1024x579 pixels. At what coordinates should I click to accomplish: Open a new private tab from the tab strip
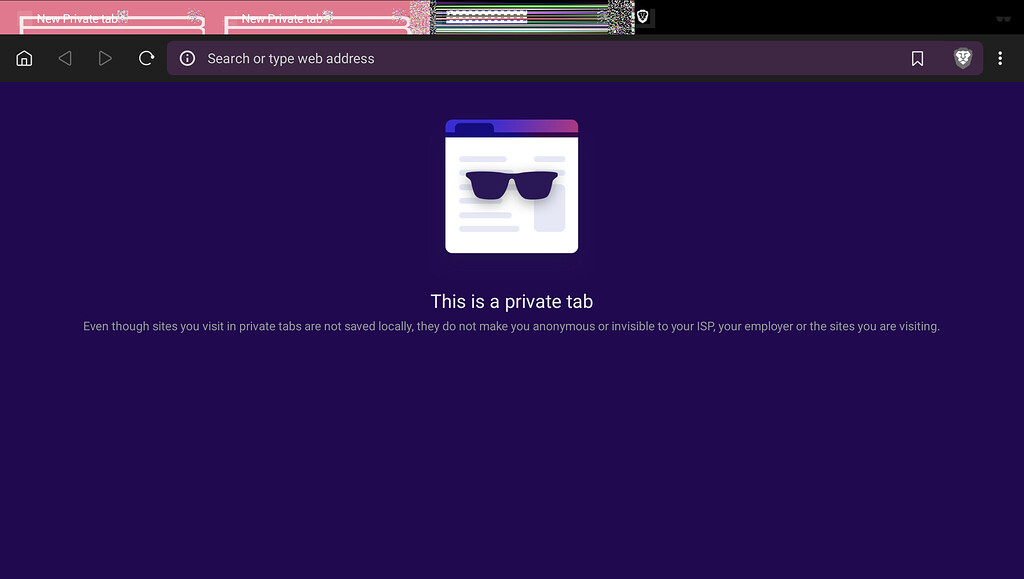(642, 17)
